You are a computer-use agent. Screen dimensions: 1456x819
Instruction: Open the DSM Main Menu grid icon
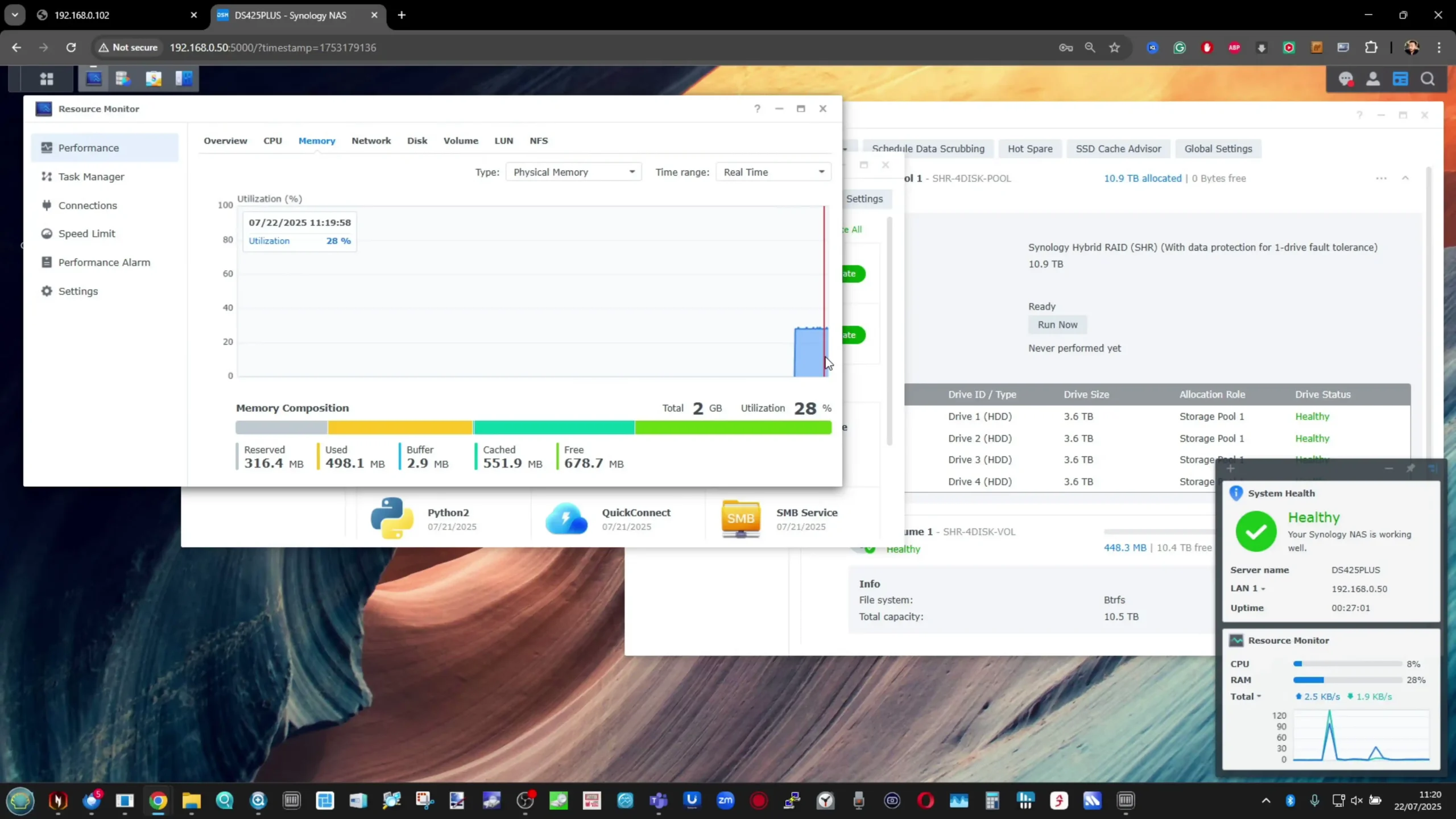pos(47,78)
